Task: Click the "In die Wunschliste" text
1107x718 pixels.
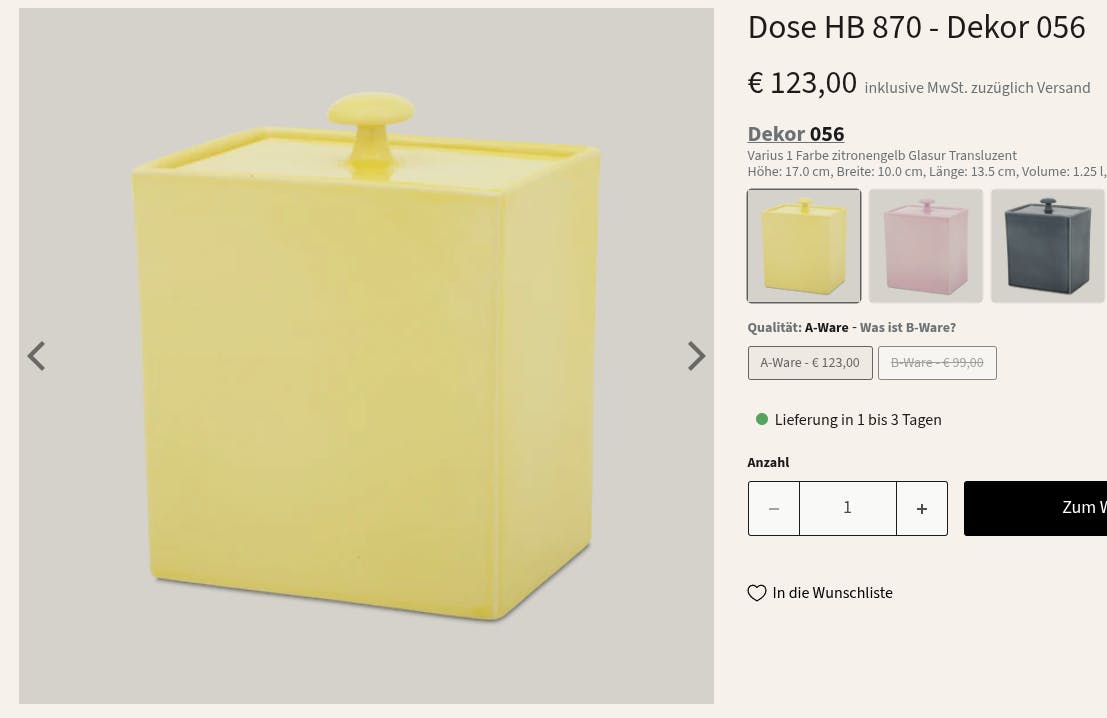Action: pyautogui.click(x=832, y=593)
